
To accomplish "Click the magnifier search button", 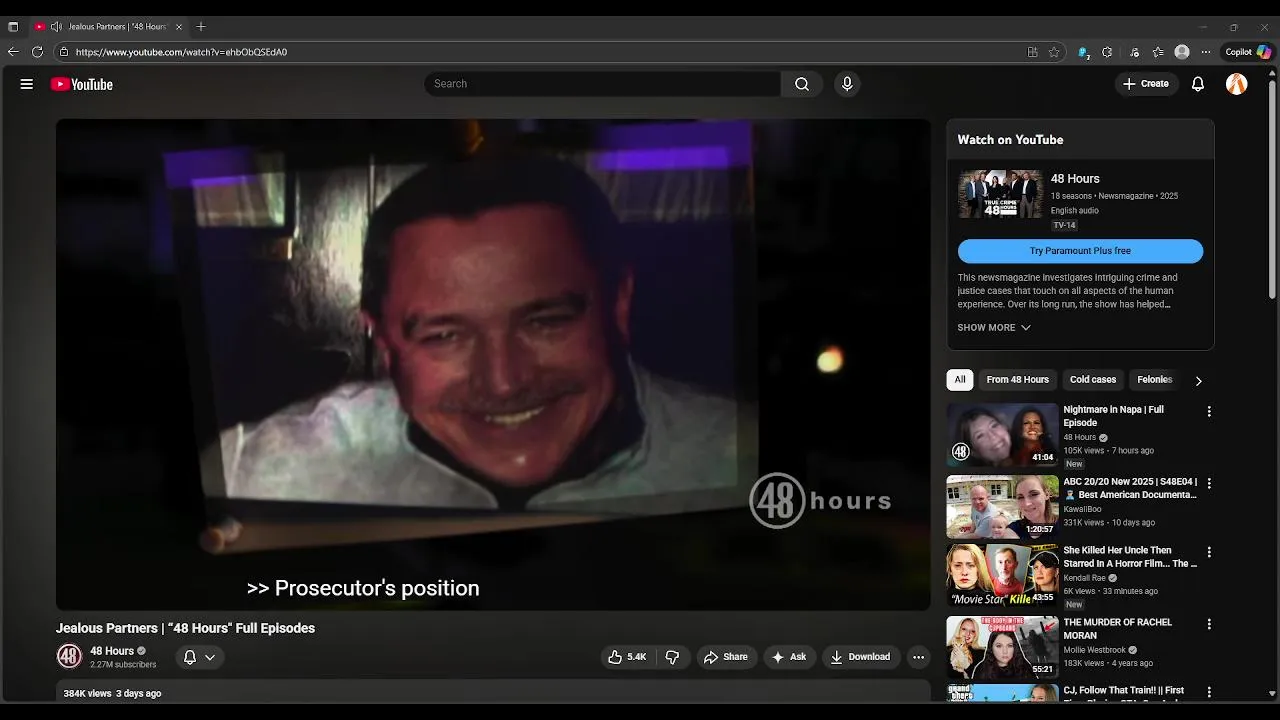I will (x=802, y=84).
